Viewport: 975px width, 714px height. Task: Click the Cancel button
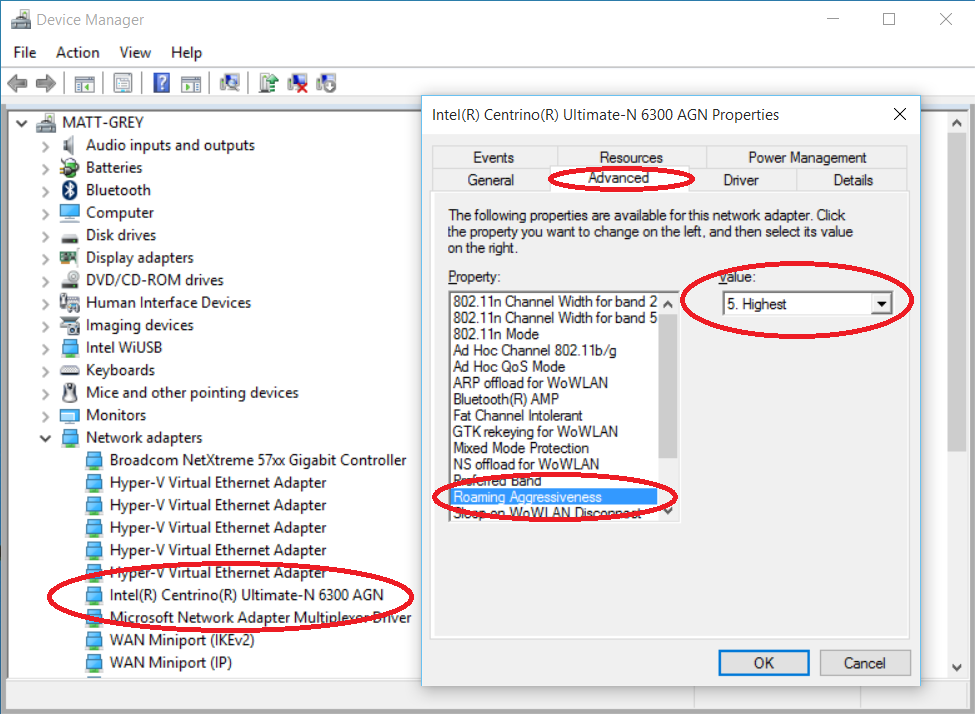[x=864, y=663]
